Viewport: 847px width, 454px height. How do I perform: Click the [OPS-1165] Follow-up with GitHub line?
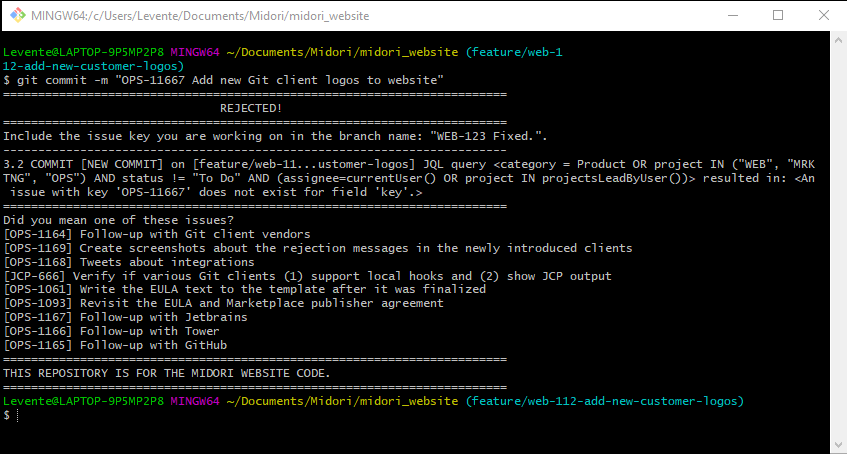click(x=115, y=345)
